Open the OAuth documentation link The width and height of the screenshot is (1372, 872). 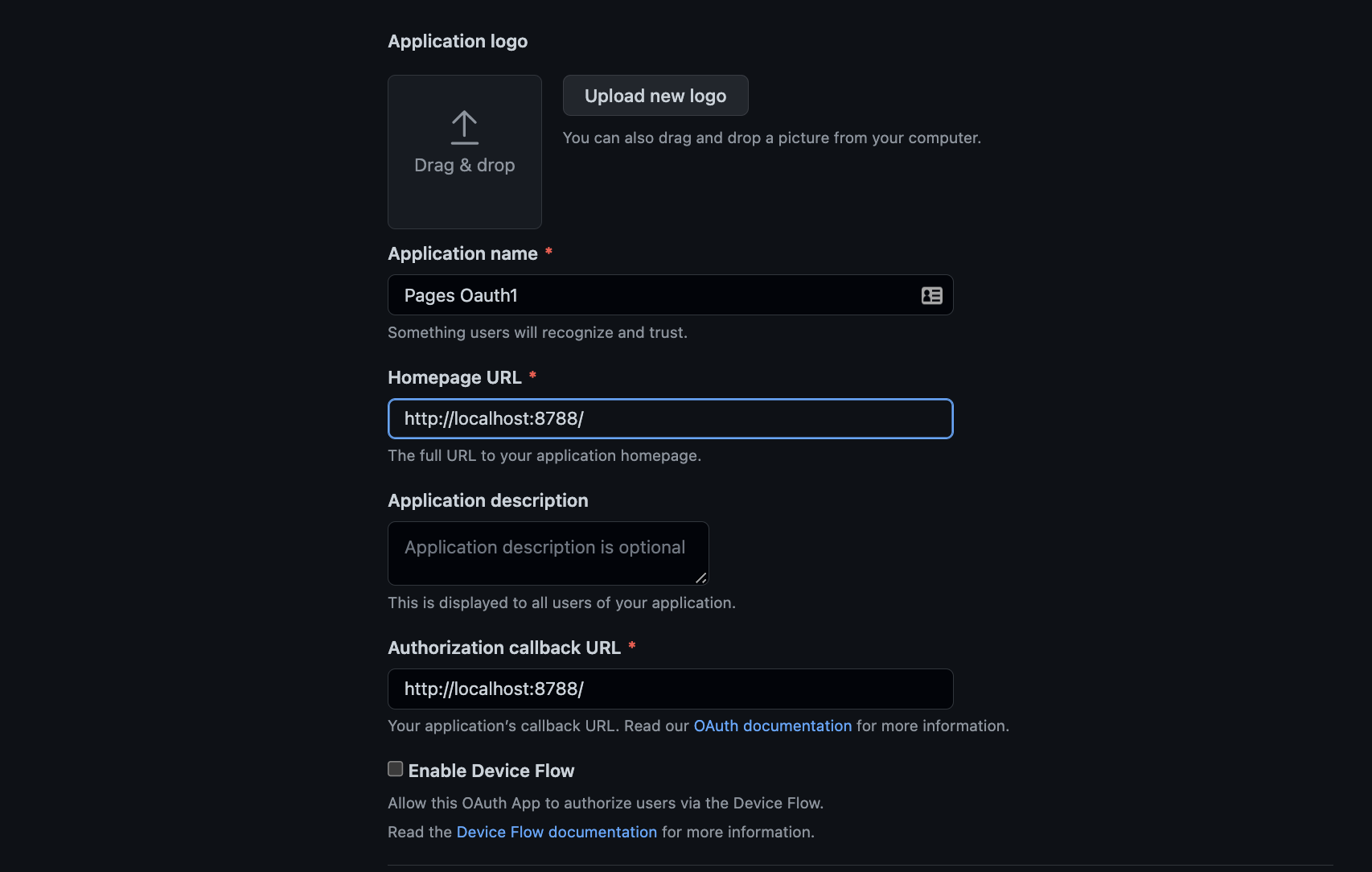[772, 726]
